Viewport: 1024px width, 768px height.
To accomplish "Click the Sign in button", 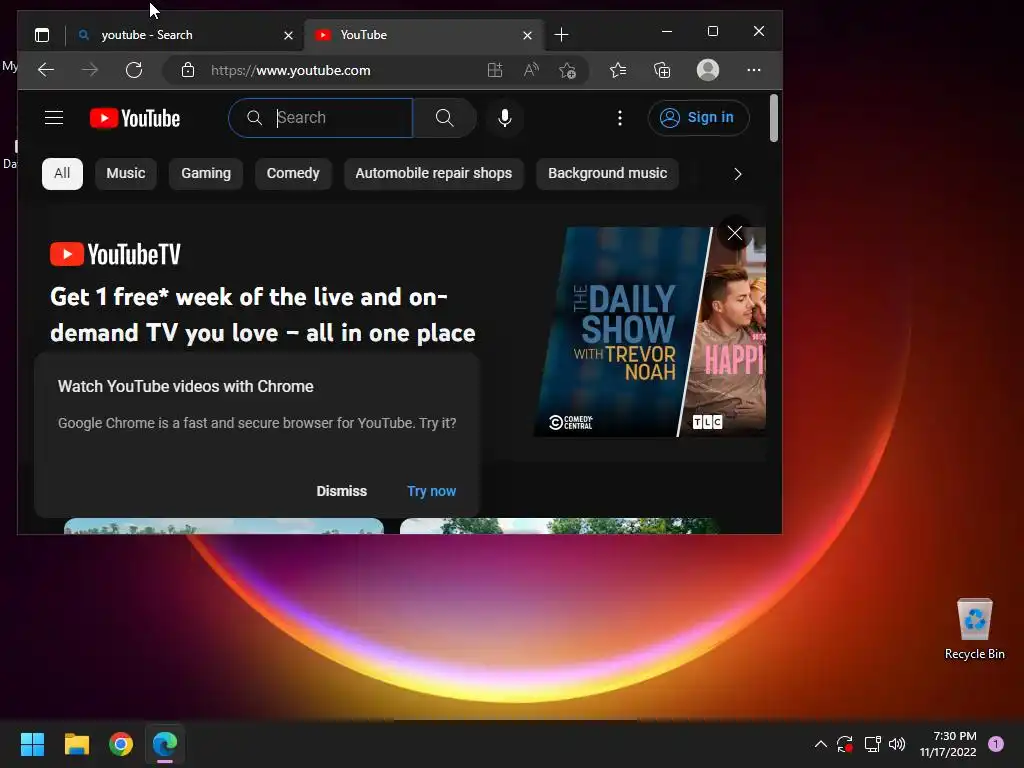I will [697, 118].
